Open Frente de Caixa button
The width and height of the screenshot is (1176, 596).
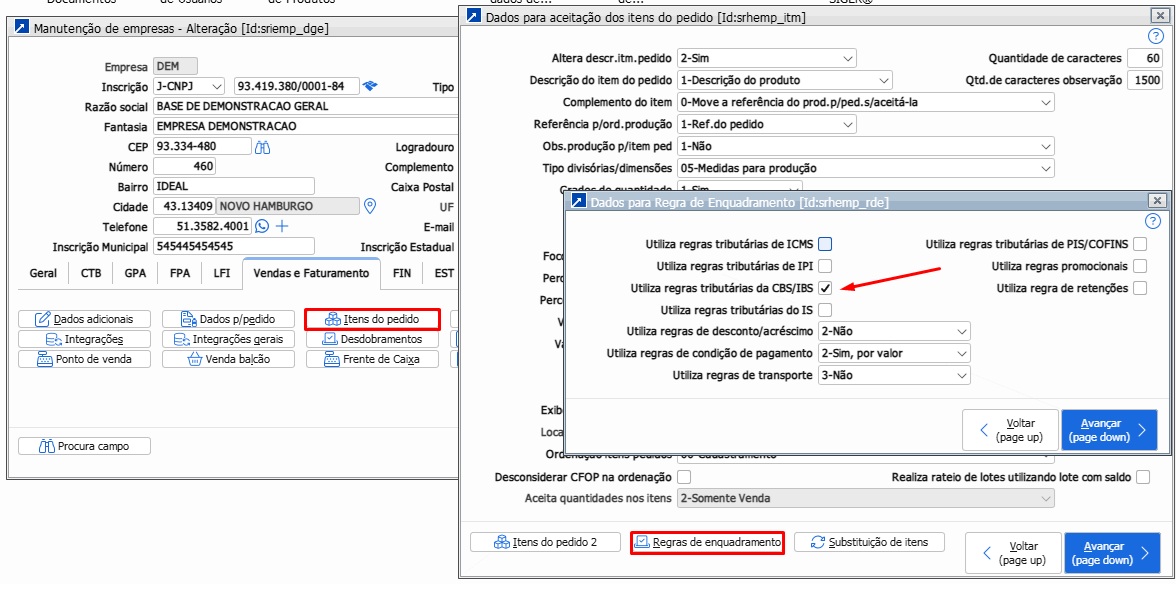(373, 359)
